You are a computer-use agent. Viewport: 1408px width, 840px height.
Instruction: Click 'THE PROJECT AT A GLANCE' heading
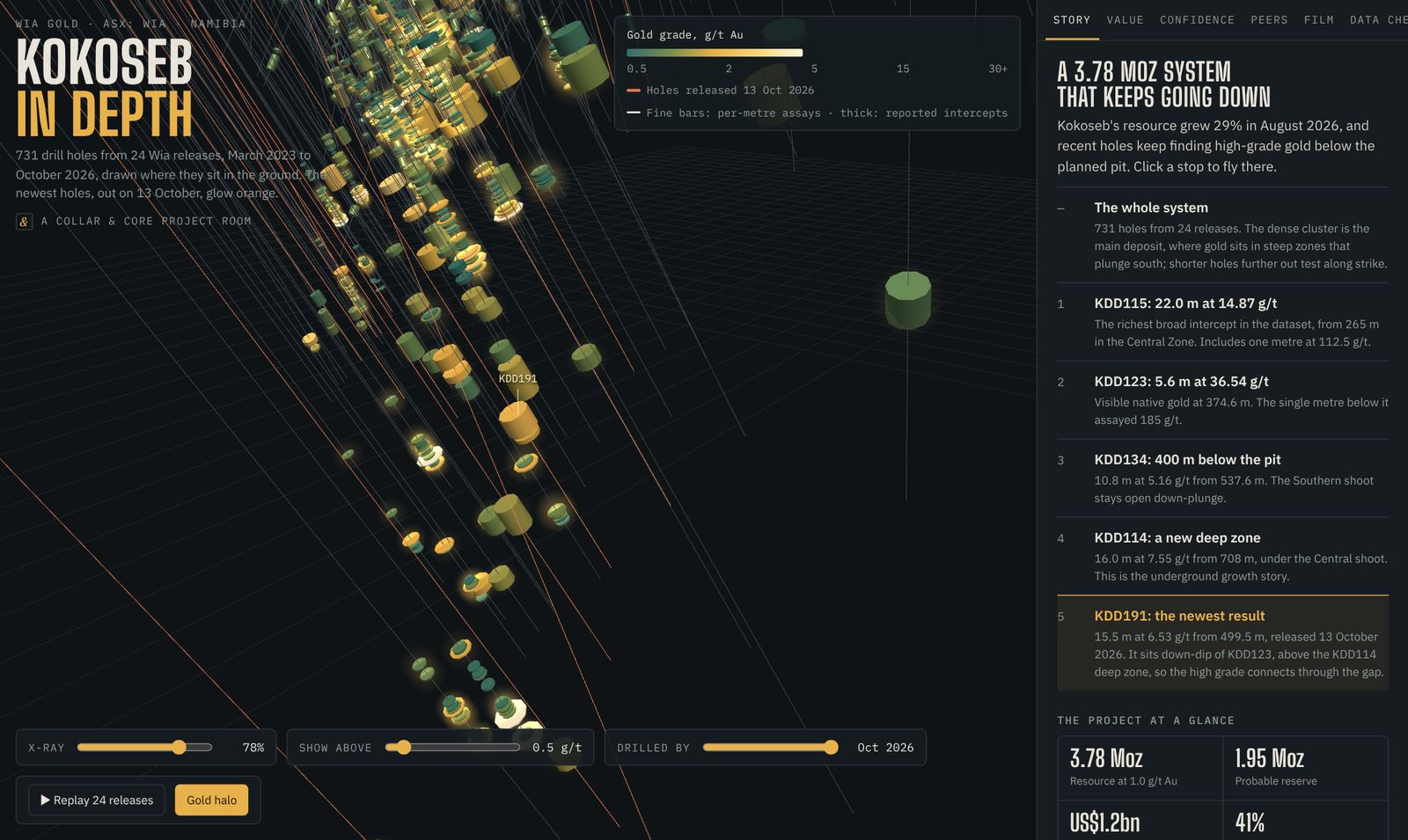pyautogui.click(x=1146, y=720)
